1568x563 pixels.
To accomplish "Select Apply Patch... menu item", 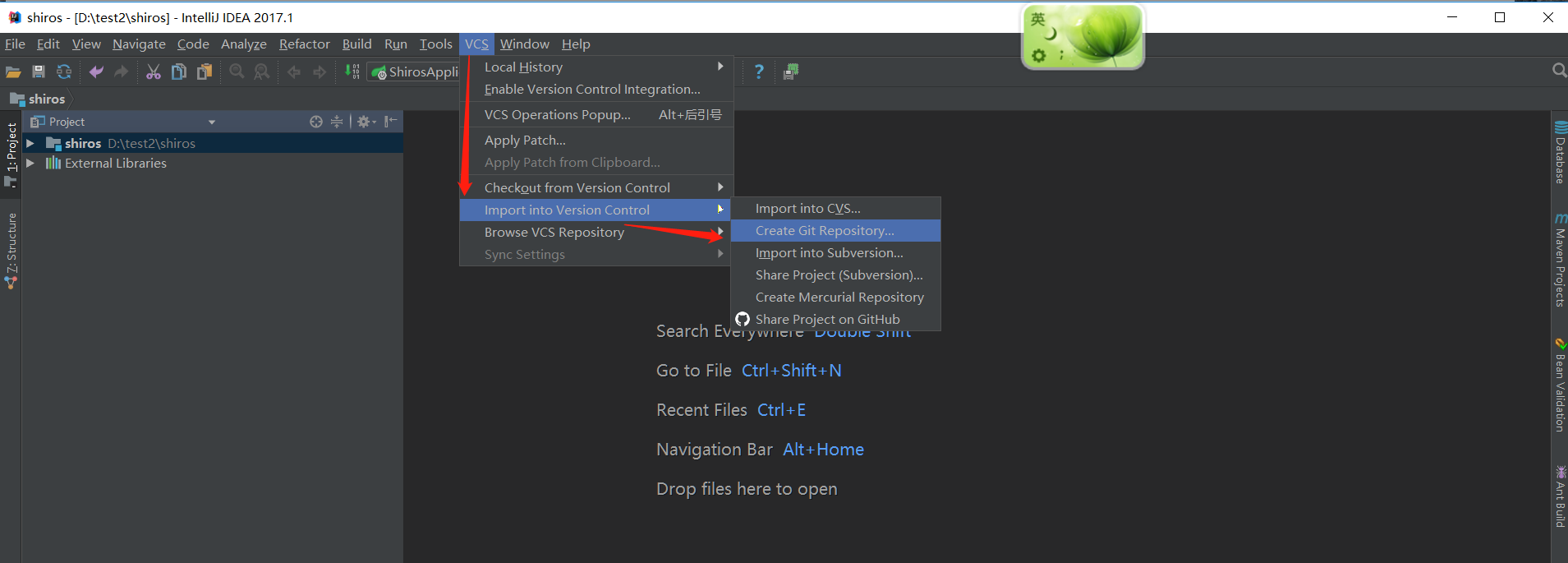I will point(596,141).
